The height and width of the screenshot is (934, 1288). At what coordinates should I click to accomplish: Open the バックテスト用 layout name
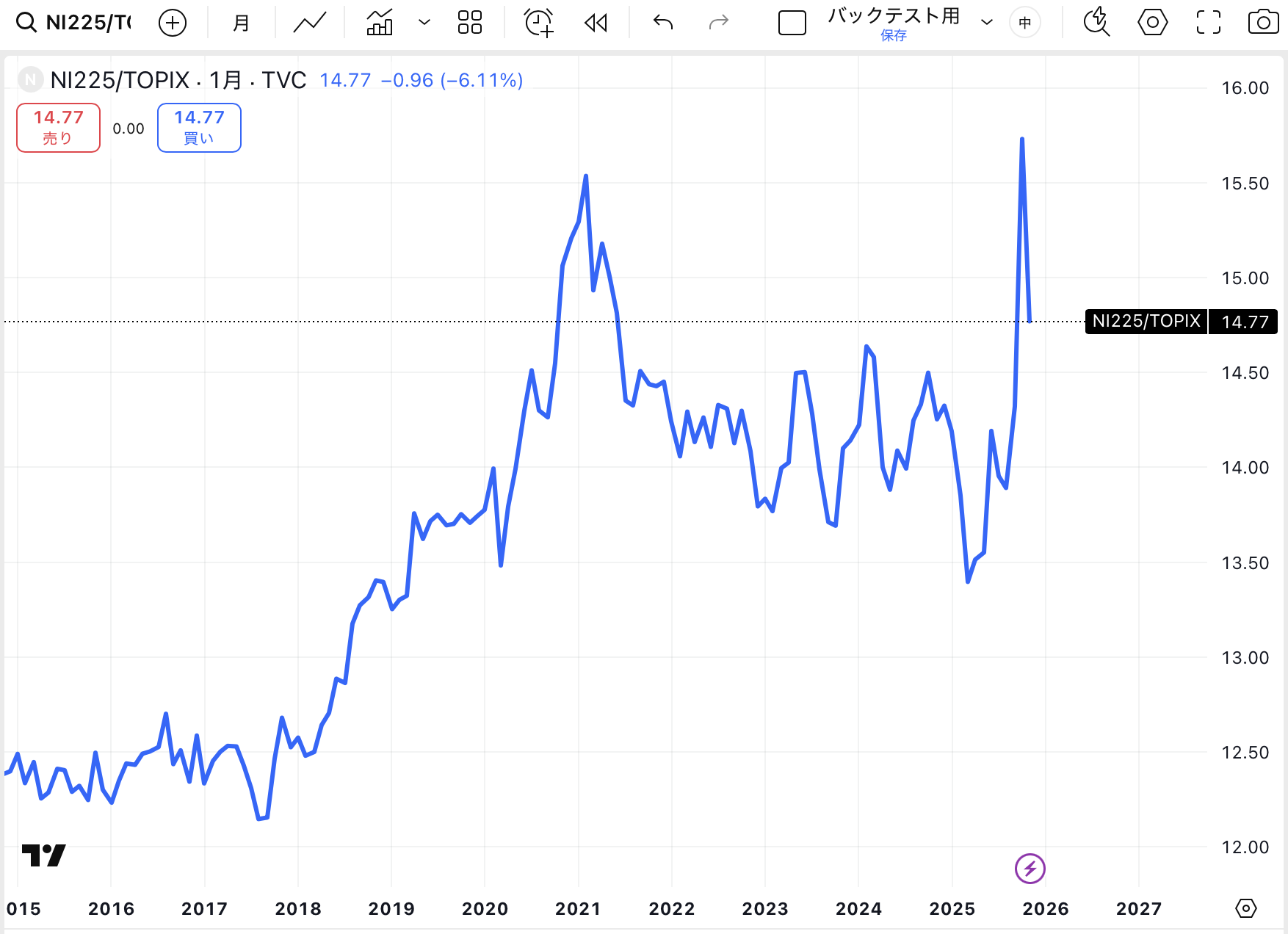click(x=894, y=17)
